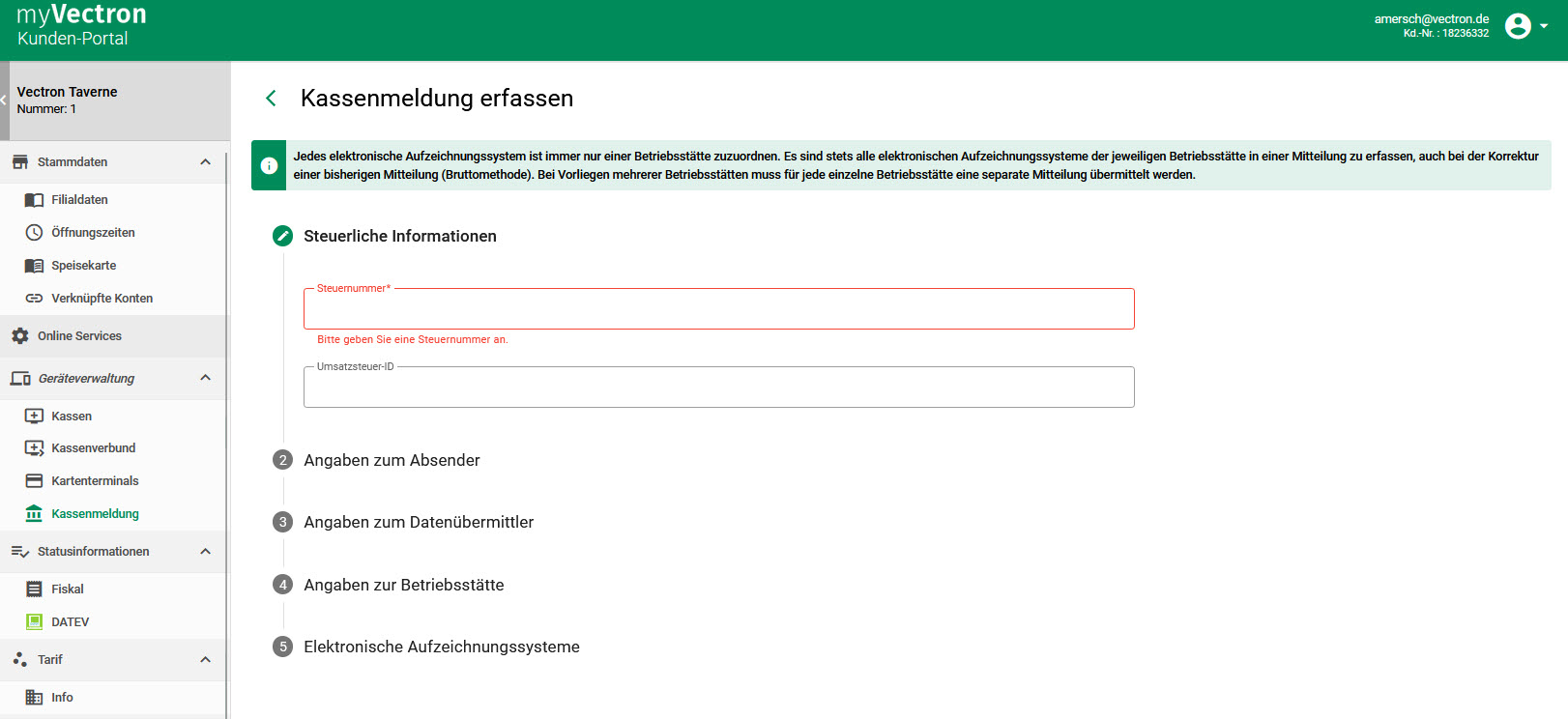Click the green DATEV icon
The height and width of the screenshot is (719, 1568).
[34, 622]
